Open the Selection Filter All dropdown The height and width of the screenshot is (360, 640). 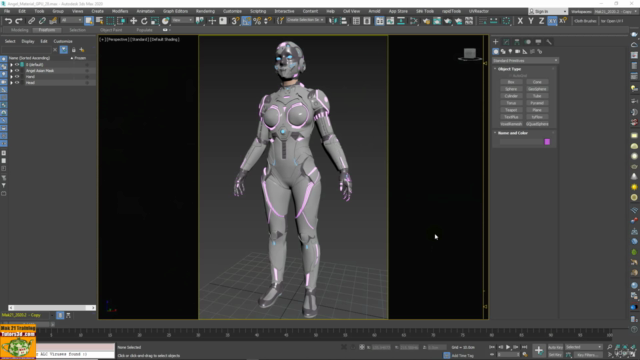[71, 20]
